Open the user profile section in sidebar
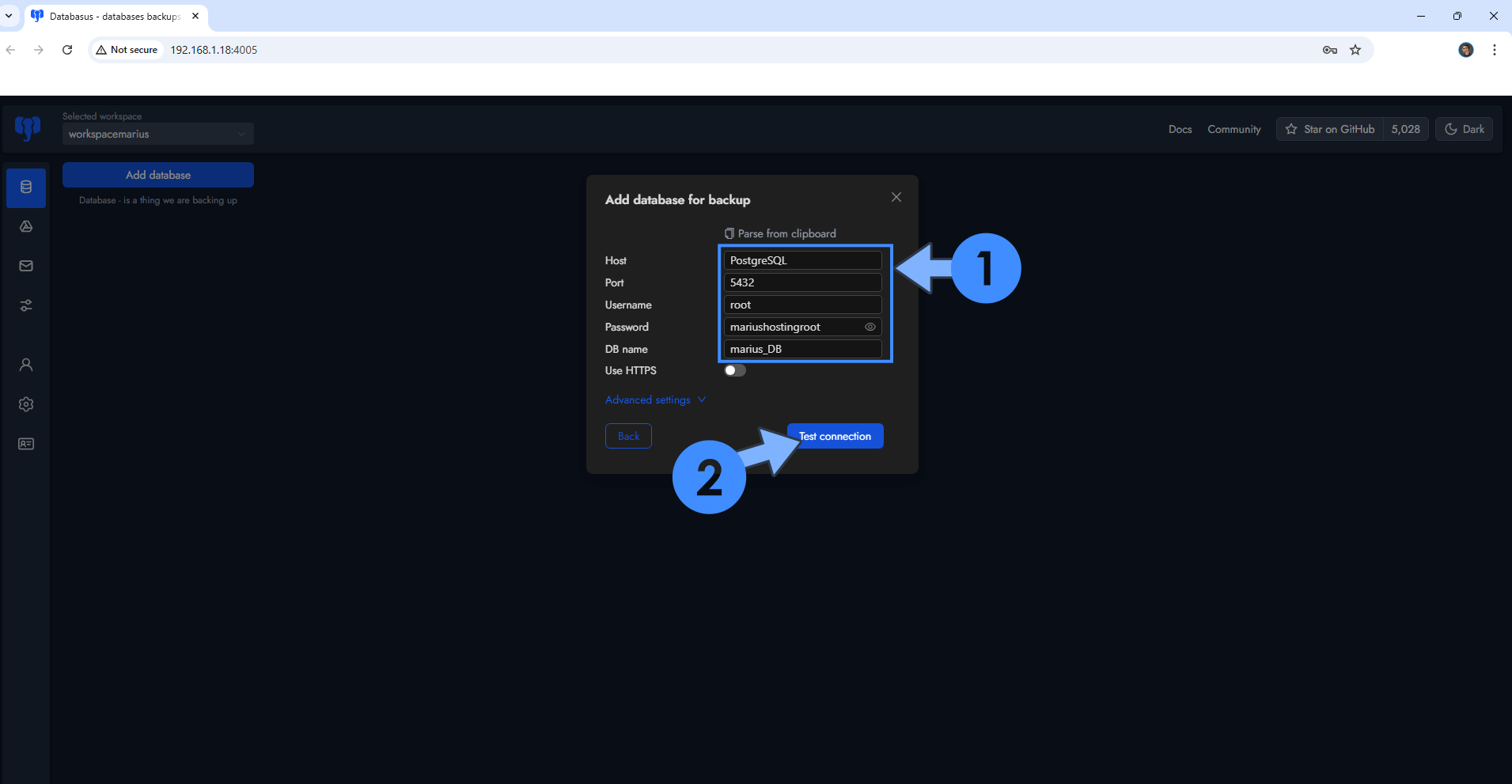Viewport: 1512px width, 784px height. (x=25, y=365)
